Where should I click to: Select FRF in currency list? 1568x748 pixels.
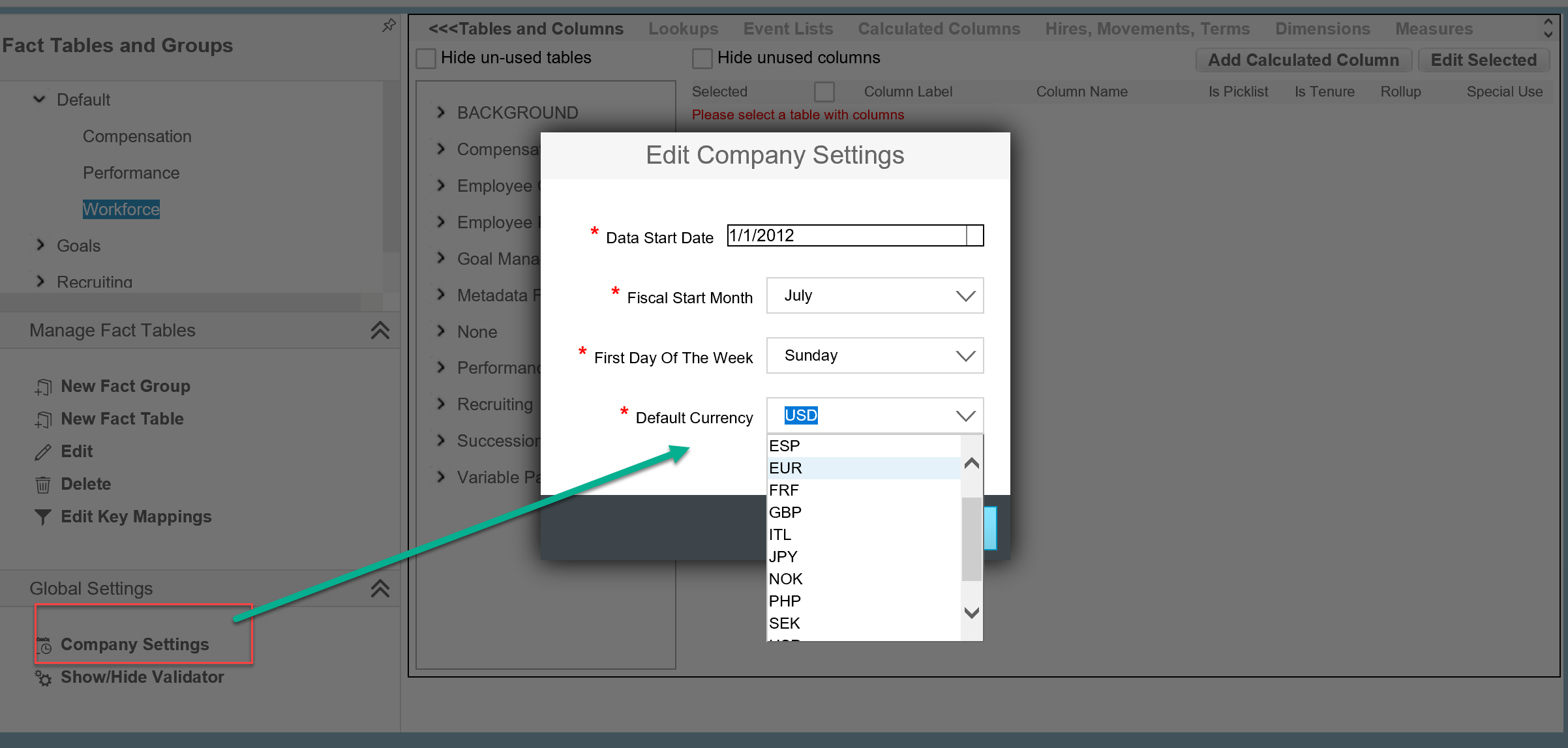[864, 490]
